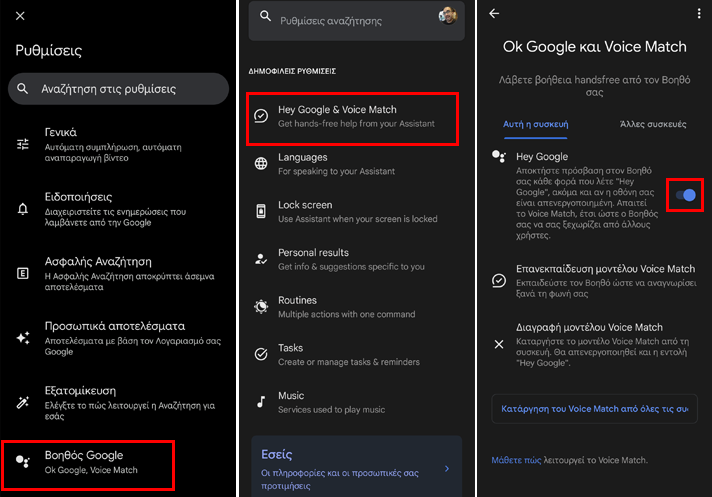Open Hey Google & Voice Match setting
This screenshot has width=712, height=497.
[x=352, y=119]
